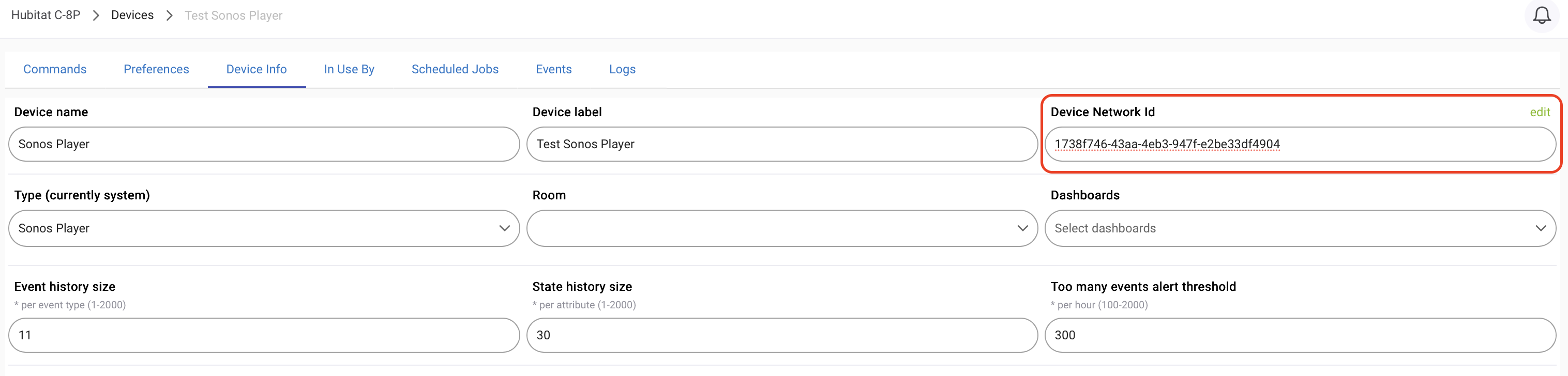
Task: Switch to the Commands tab
Action: (55, 69)
